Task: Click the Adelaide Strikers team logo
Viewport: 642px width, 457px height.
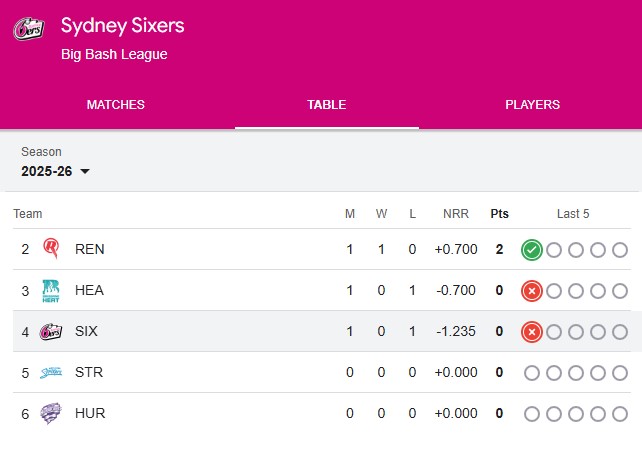Action: 50,372
